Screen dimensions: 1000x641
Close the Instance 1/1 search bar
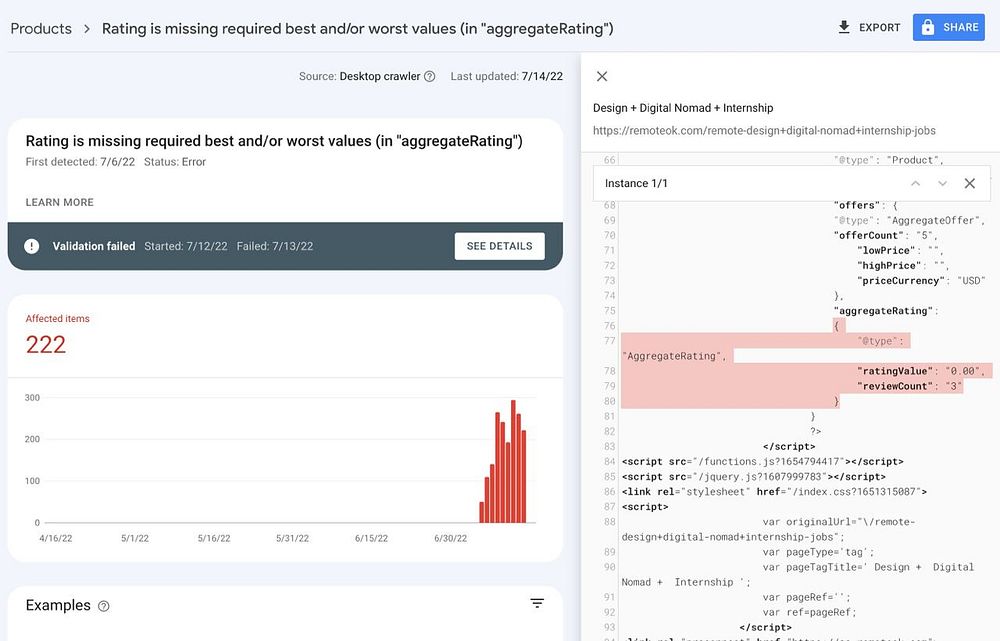point(969,184)
